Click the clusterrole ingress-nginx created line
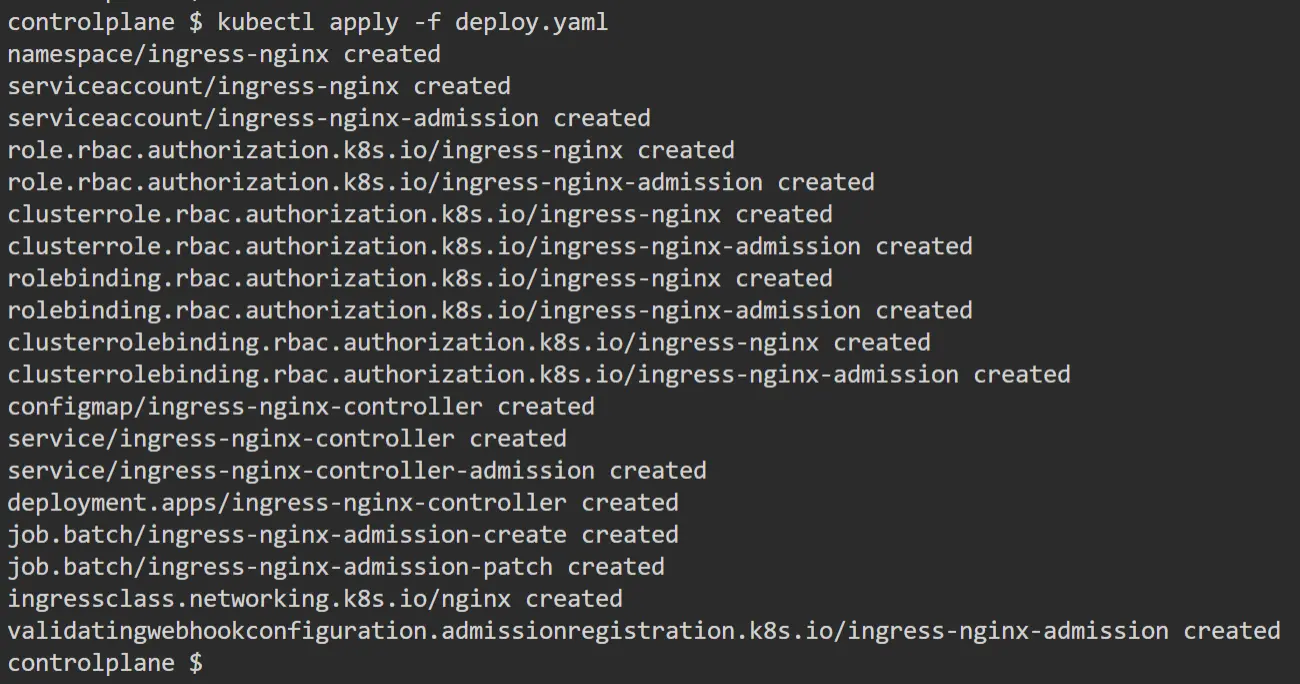Image resolution: width=1300 pixels, height=684 pixels. pyautogui.click(x=419, y=214)
